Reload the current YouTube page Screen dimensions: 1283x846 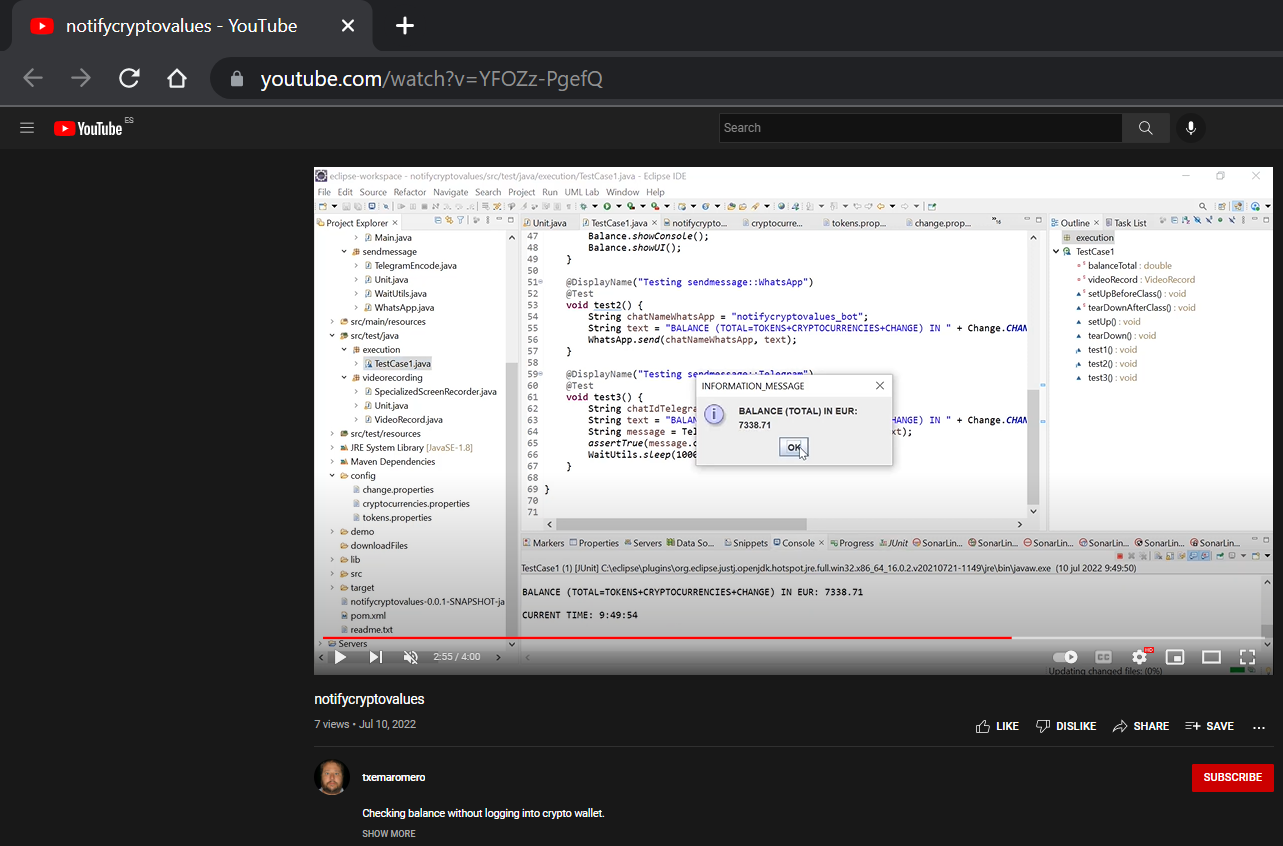point(129,79)
